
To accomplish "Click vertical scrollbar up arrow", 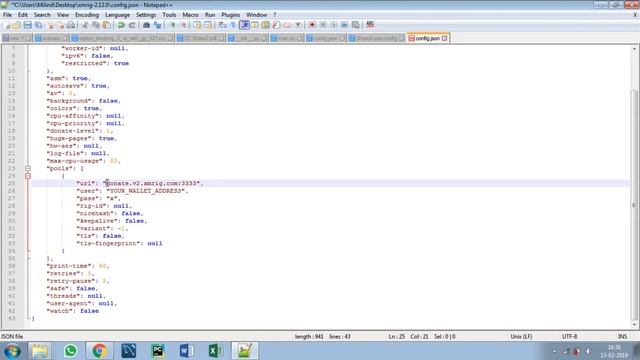I will coord(634,49).
